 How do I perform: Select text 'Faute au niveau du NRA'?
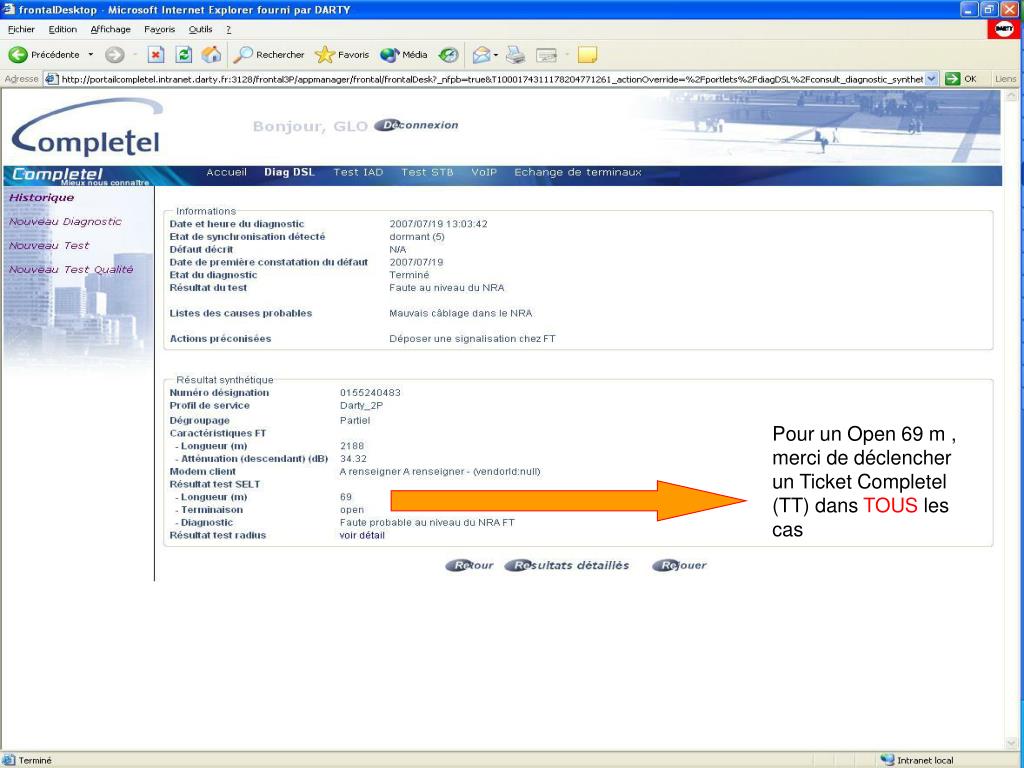[x=447, y=288]
